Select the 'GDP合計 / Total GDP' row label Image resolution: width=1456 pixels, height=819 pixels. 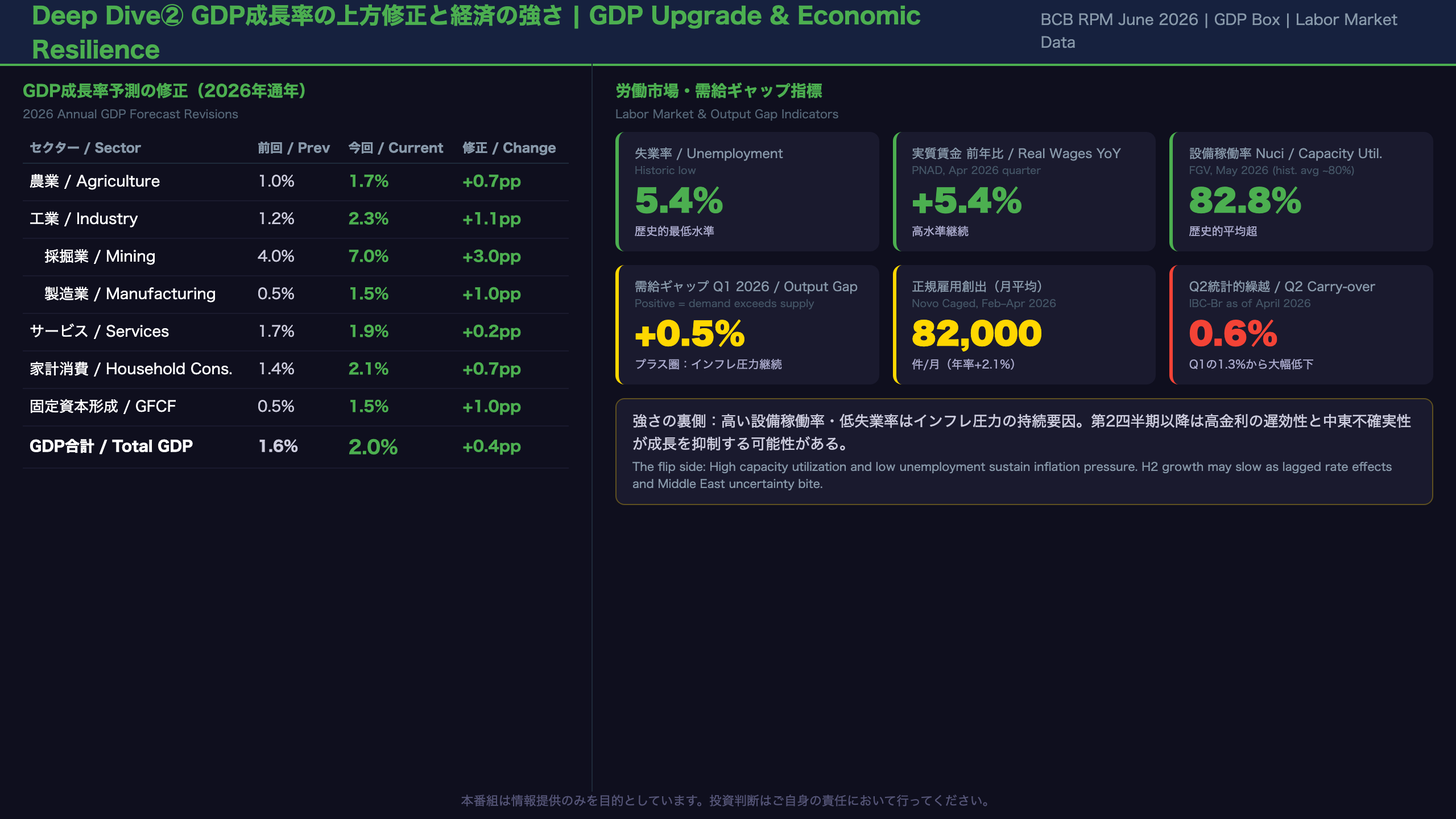[x=111, y=446]
